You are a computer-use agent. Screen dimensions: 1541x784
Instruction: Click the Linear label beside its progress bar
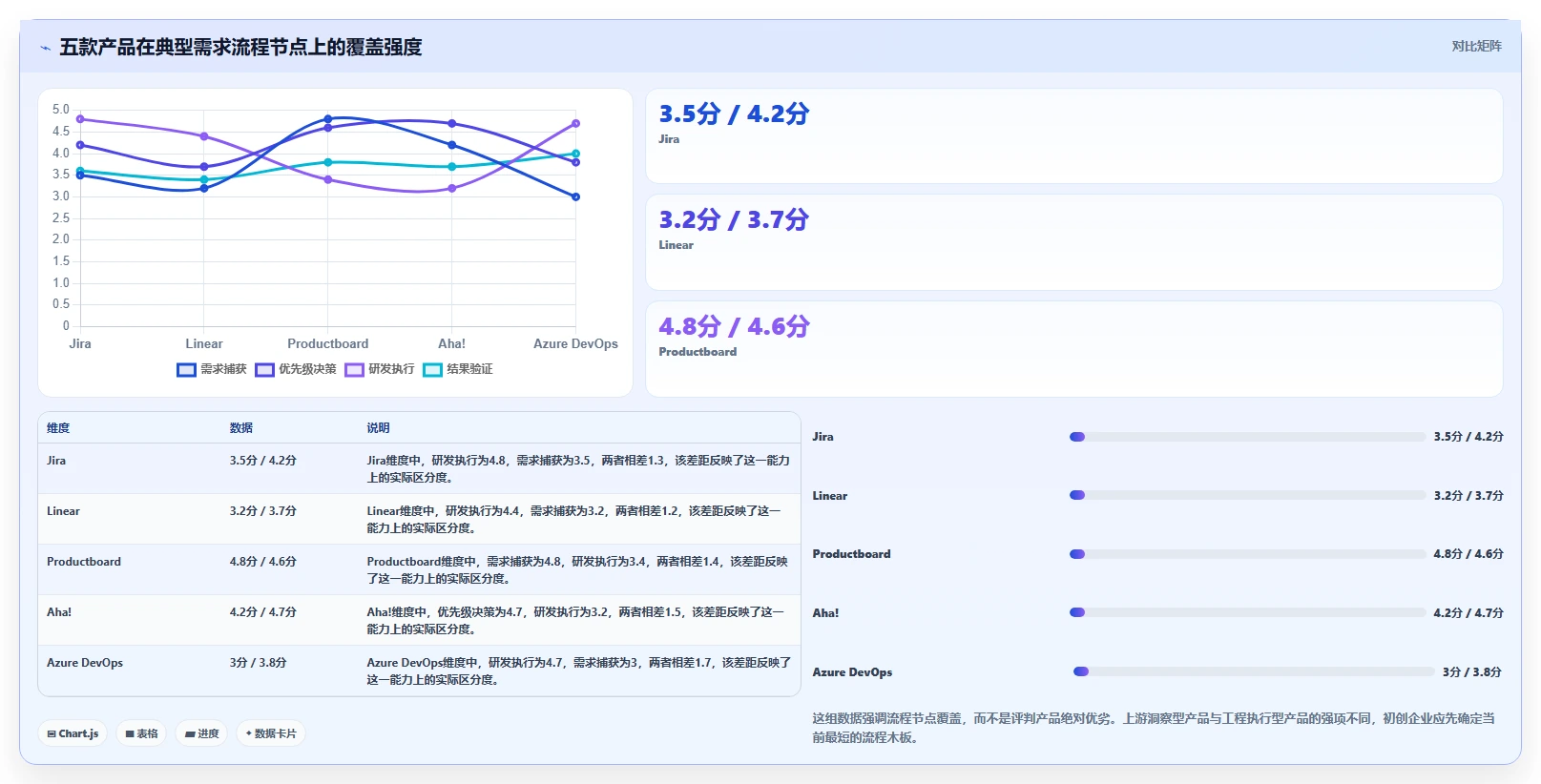830,496
